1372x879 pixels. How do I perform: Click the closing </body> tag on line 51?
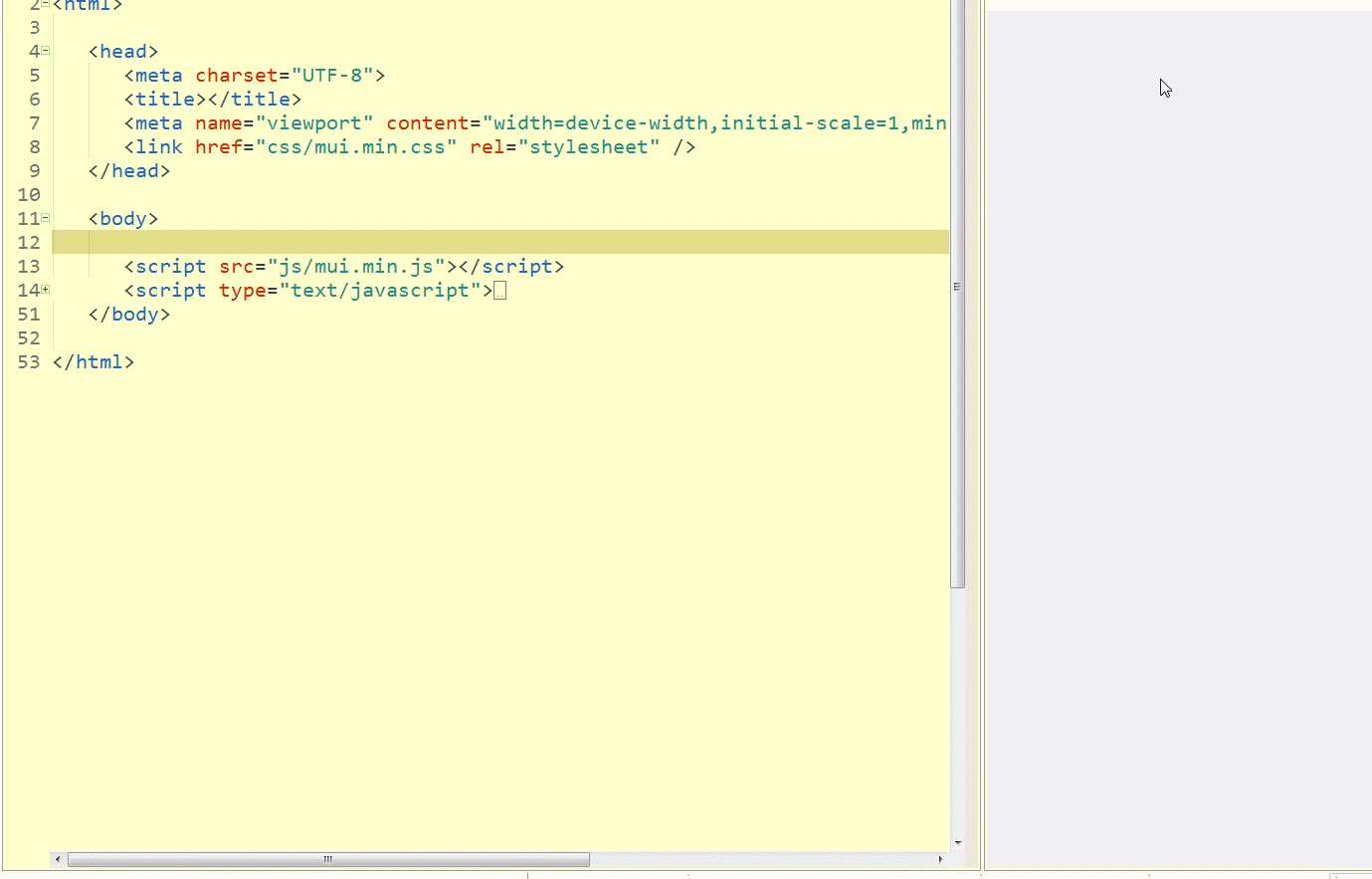(129, 315)
